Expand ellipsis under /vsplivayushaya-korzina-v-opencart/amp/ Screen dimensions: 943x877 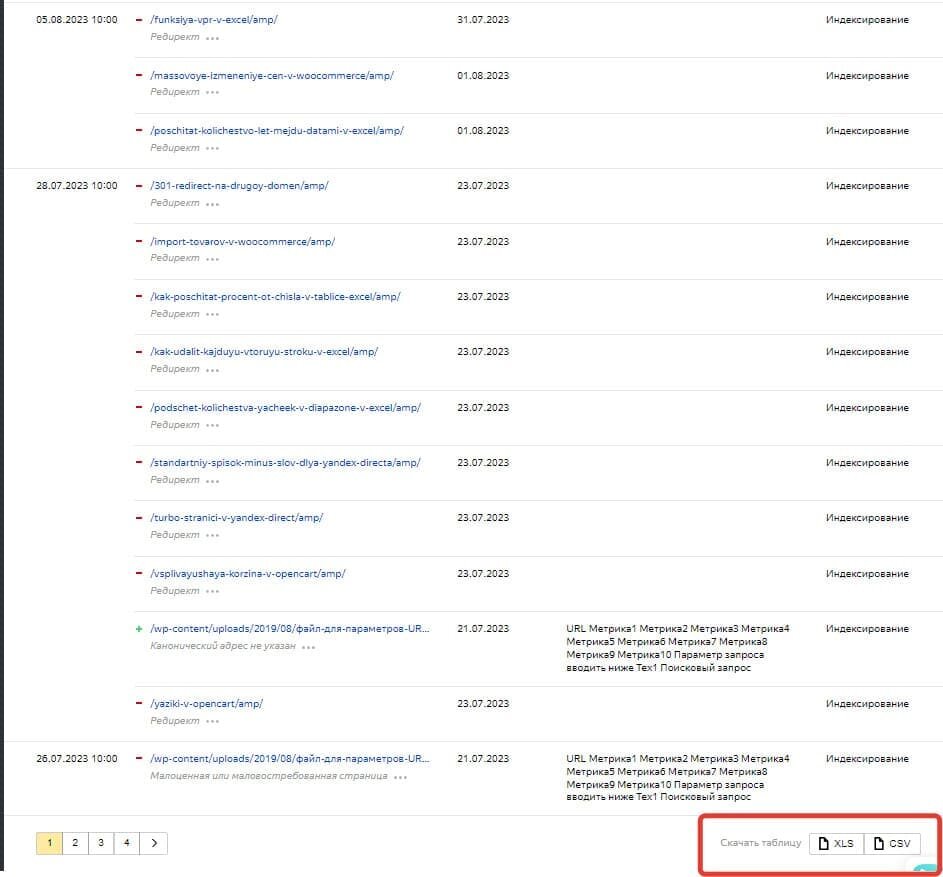[212, 592]
